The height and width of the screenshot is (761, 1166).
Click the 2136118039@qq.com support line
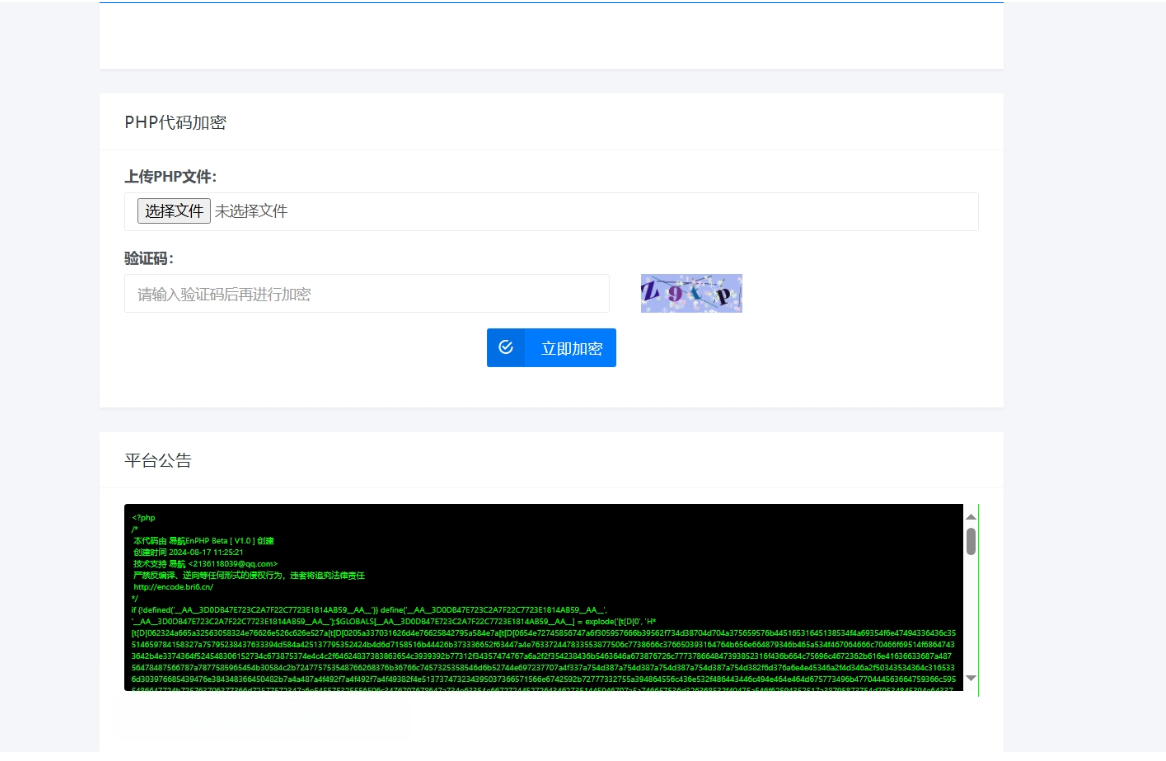(x=205, y=564)
